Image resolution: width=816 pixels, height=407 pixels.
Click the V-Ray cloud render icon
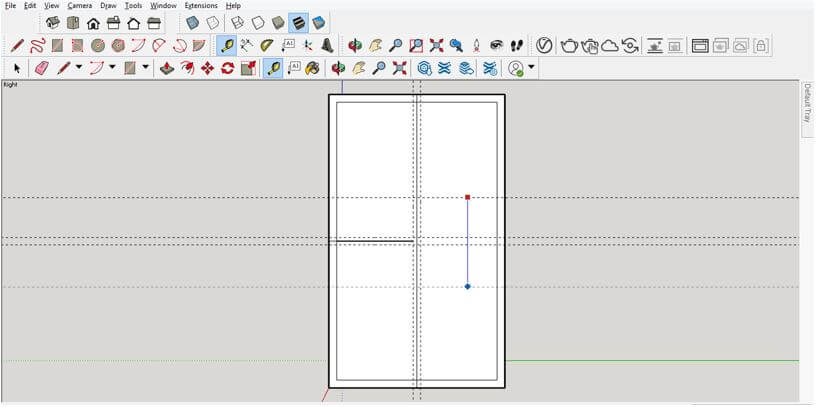[609, 46]
